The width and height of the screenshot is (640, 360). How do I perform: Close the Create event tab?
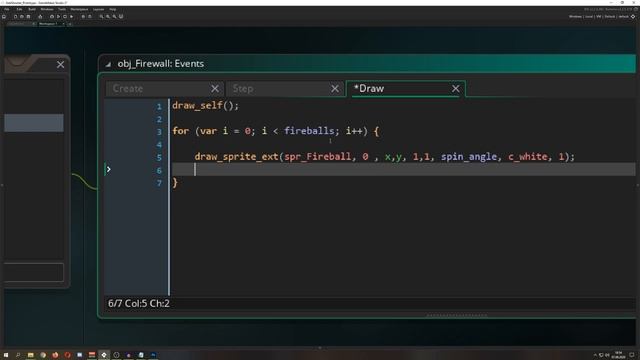(215, 89)
